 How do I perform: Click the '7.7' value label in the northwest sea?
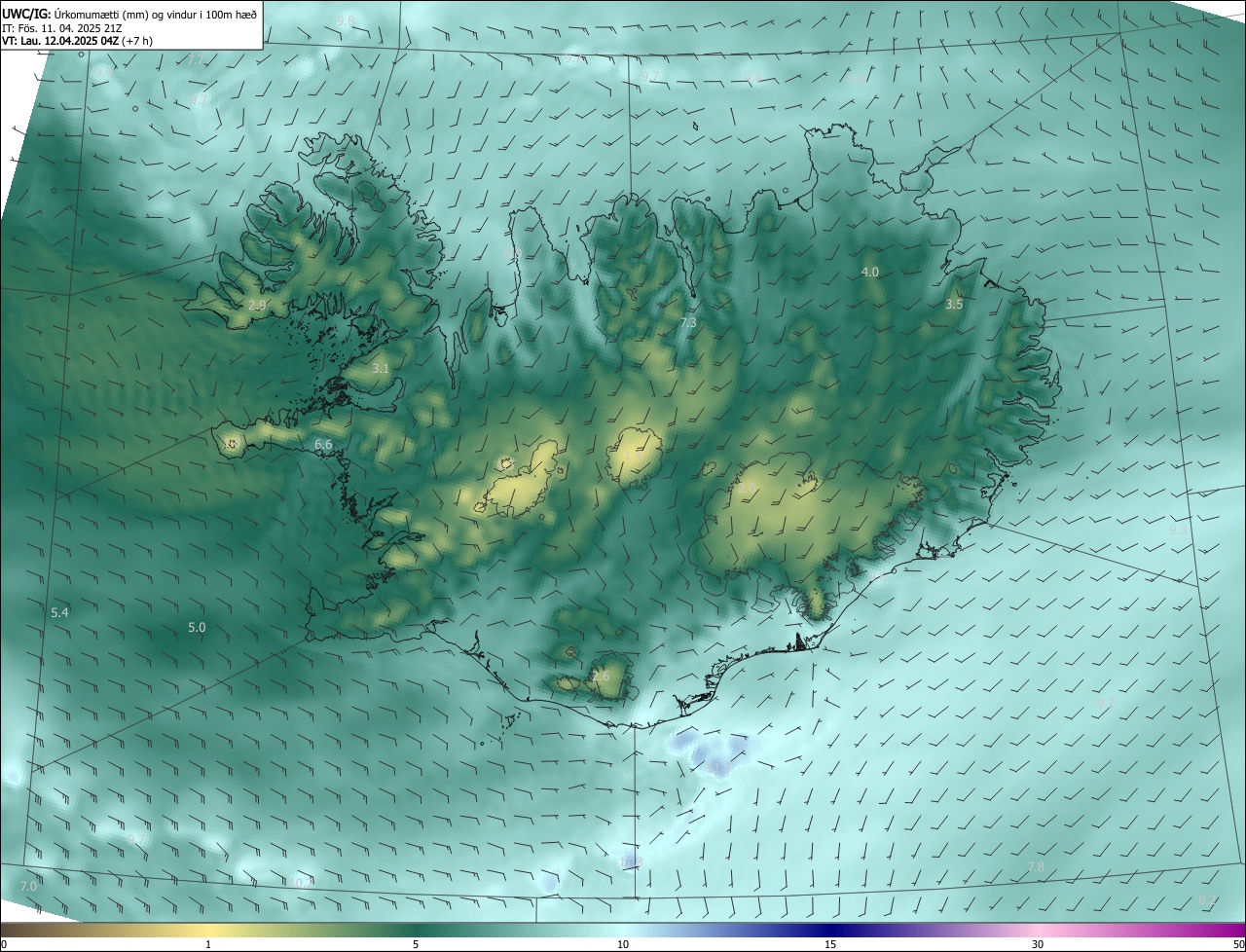click(195, 60)
